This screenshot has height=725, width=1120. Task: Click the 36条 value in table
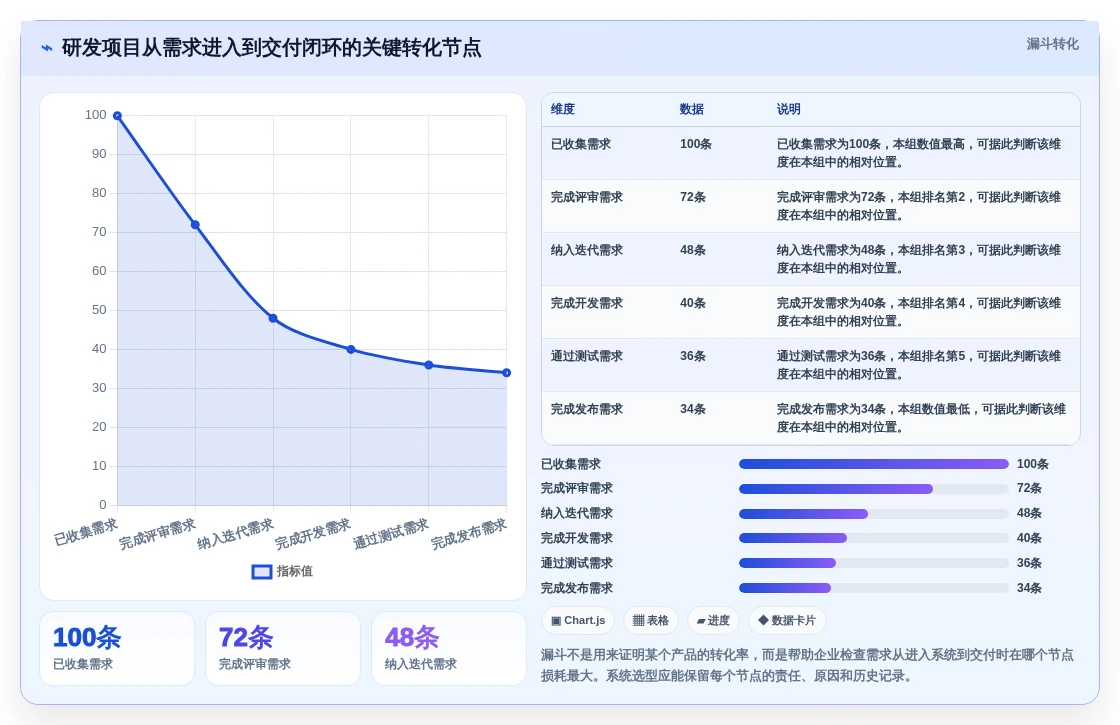[x=693, y=356]
